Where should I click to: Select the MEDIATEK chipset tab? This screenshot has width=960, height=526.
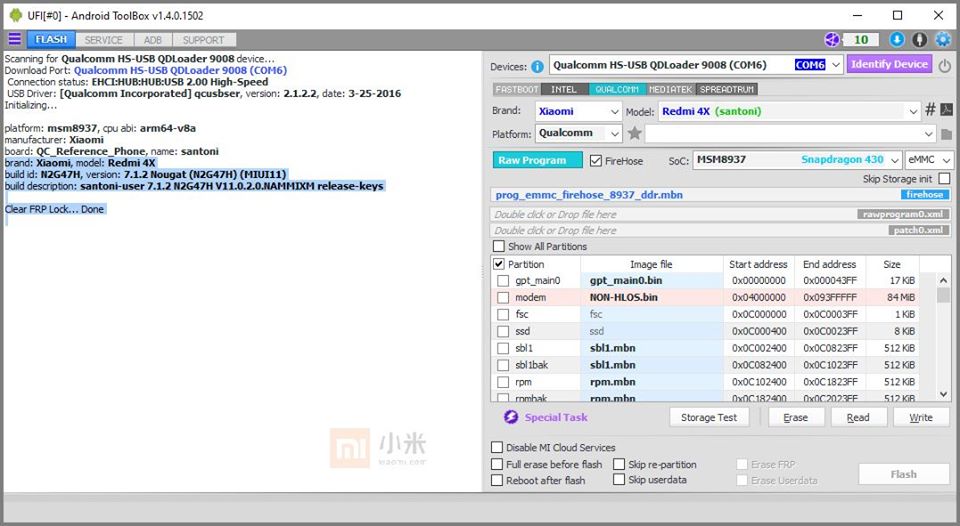pyautogui.click(x=670, y=89)
